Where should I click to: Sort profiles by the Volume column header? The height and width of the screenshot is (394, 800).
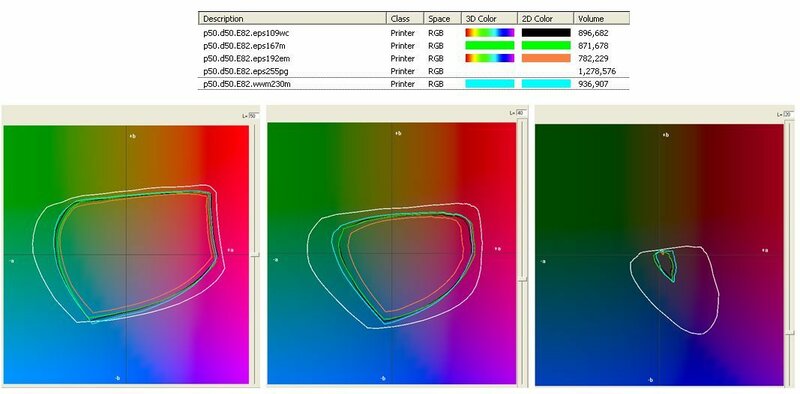click(602, 18)
